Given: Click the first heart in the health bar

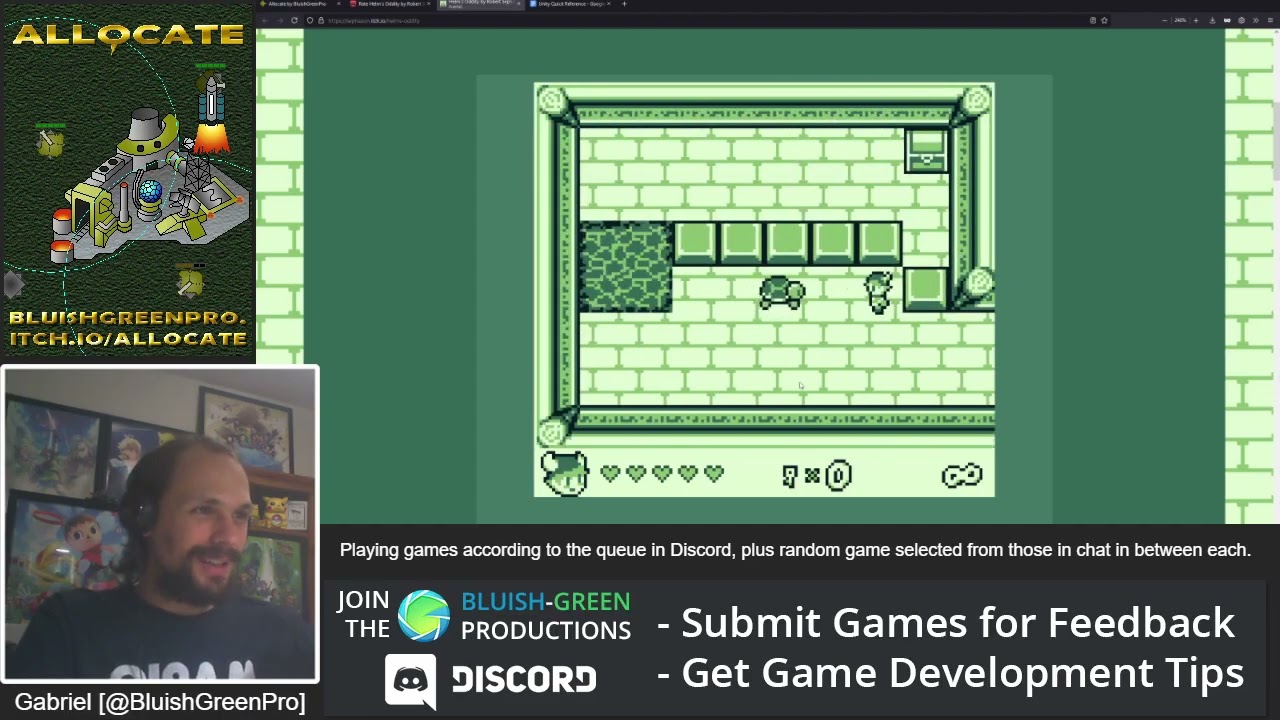Looking at the screenshot, I should click(610, 473).
